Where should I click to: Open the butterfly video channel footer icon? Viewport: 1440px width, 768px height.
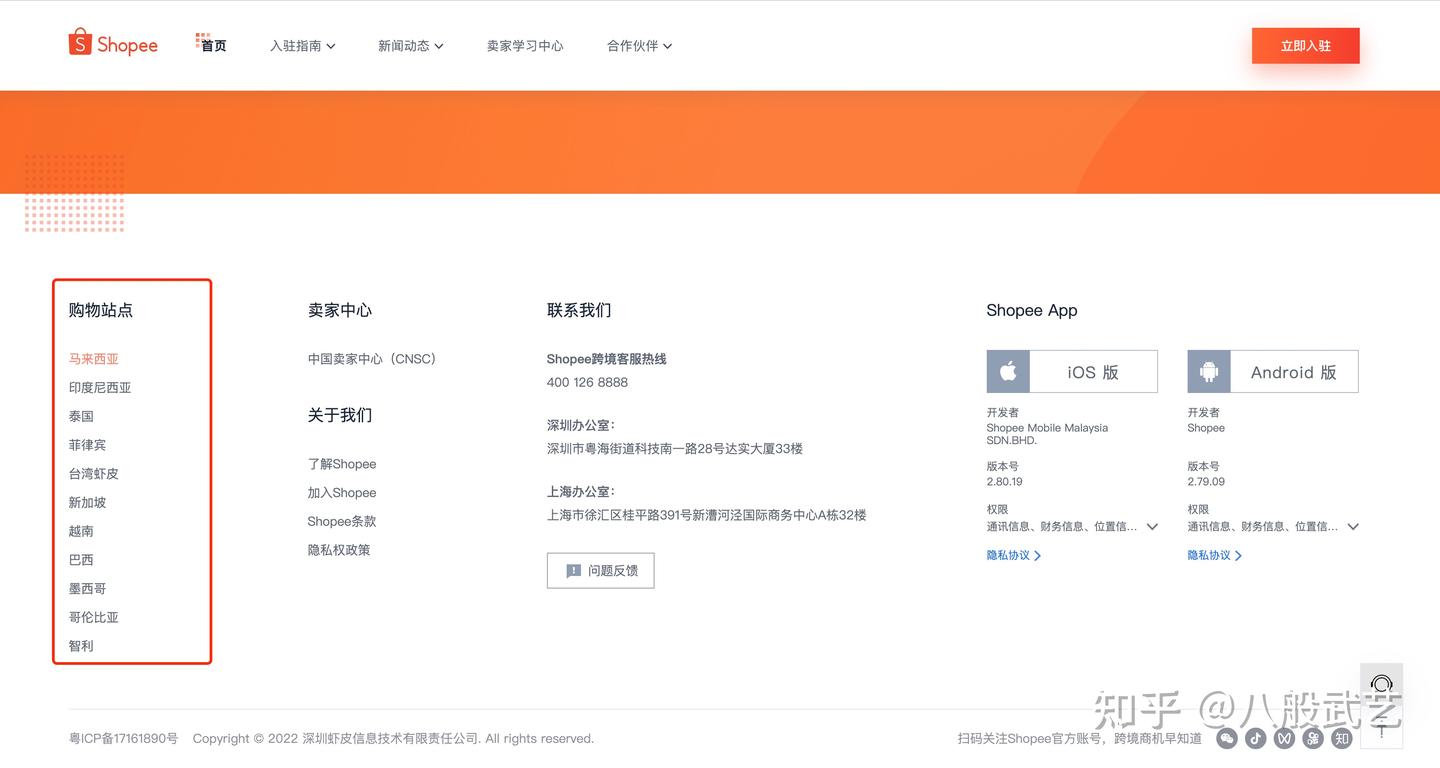coord(1284,739)
